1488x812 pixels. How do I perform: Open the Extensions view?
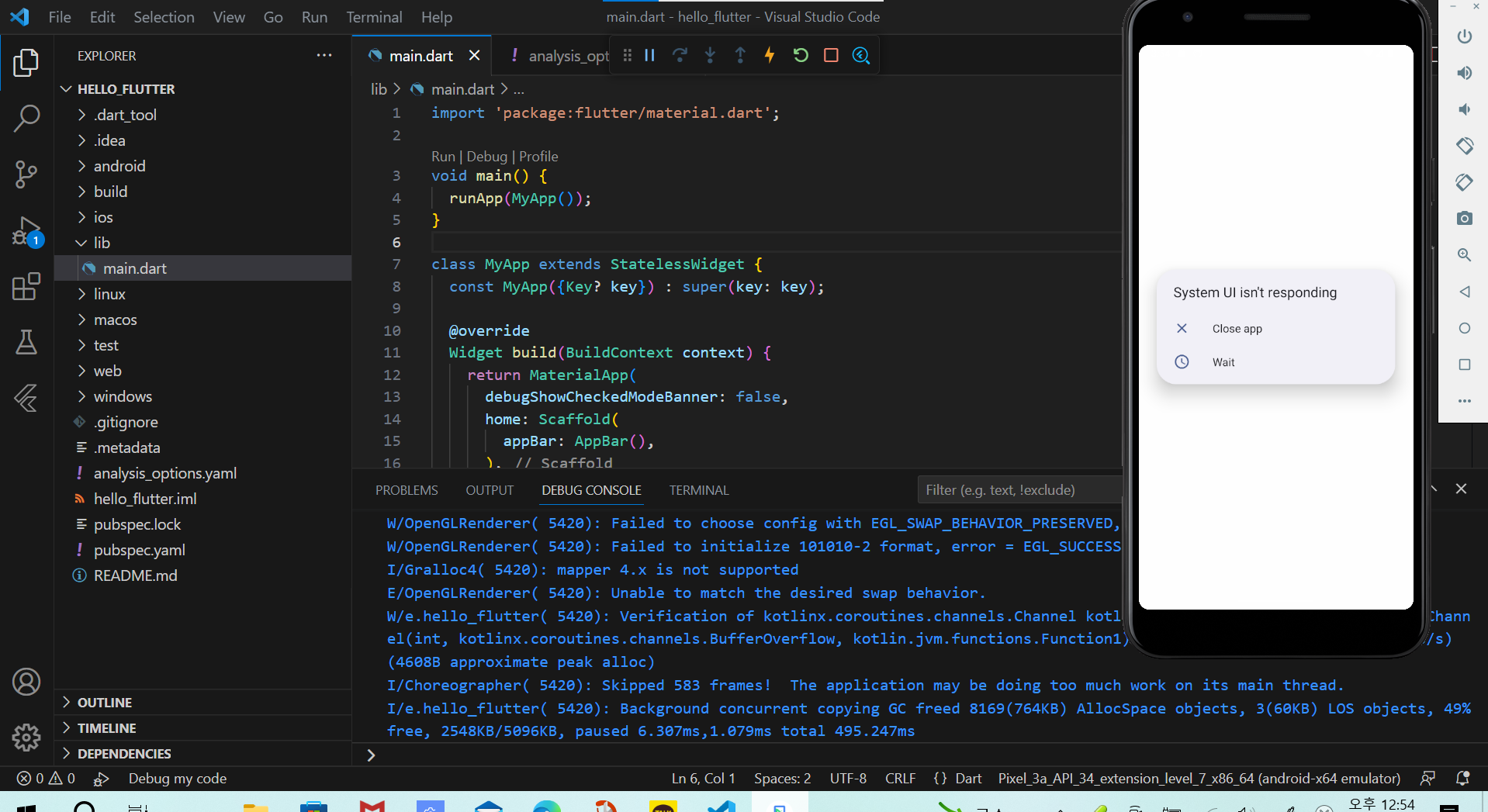click(26, 286)
